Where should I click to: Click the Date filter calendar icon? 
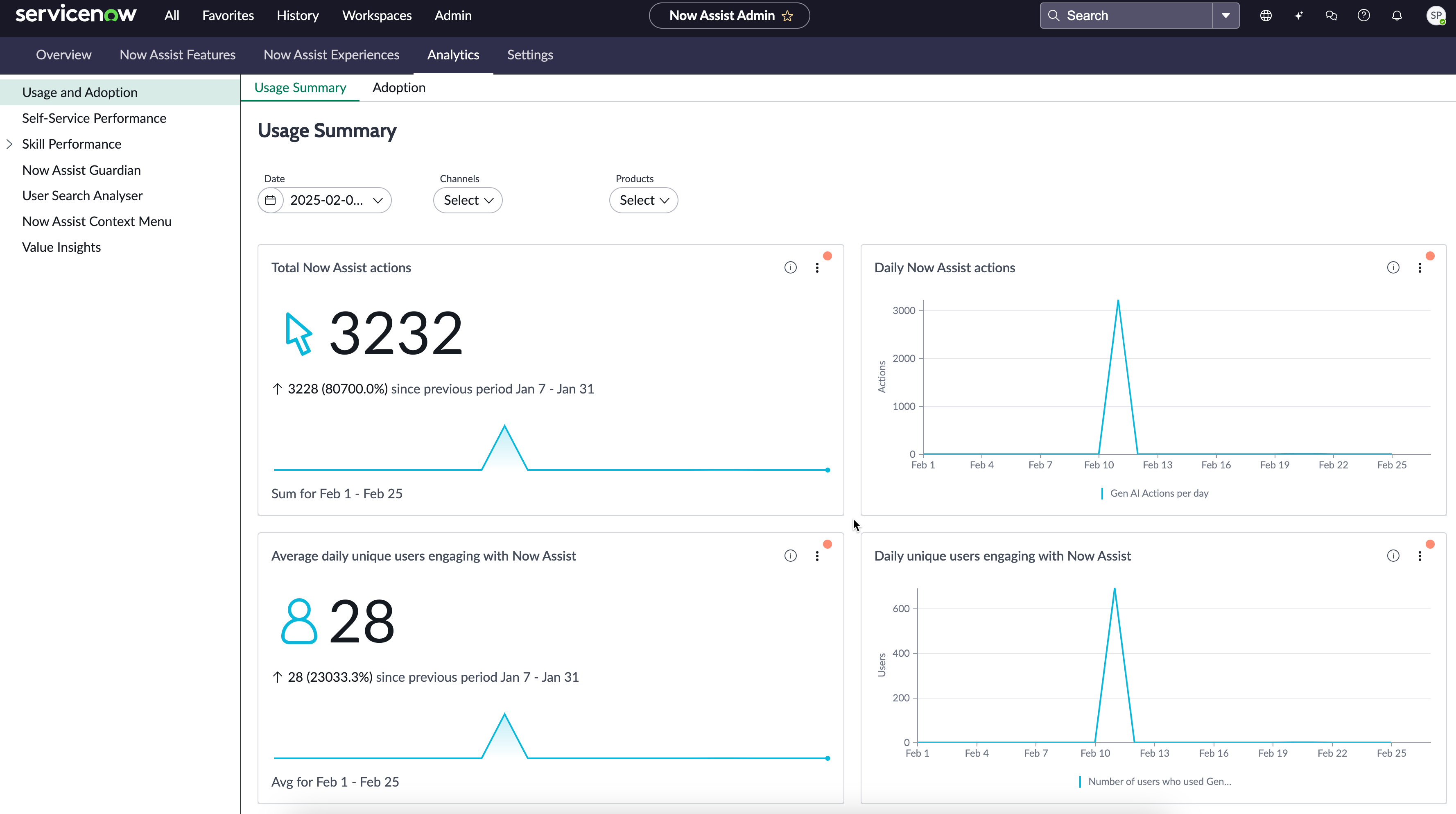click(x=271, y=200)
